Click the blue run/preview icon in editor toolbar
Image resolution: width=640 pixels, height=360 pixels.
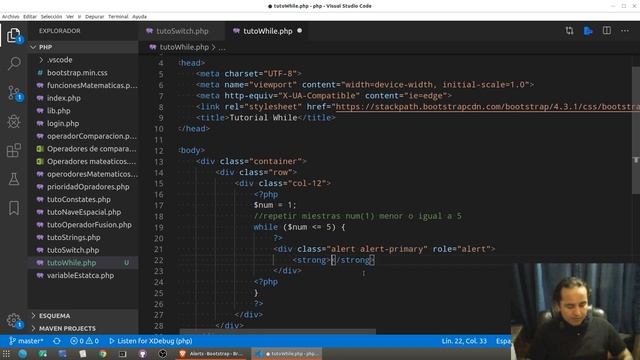[x=588, y=31]
